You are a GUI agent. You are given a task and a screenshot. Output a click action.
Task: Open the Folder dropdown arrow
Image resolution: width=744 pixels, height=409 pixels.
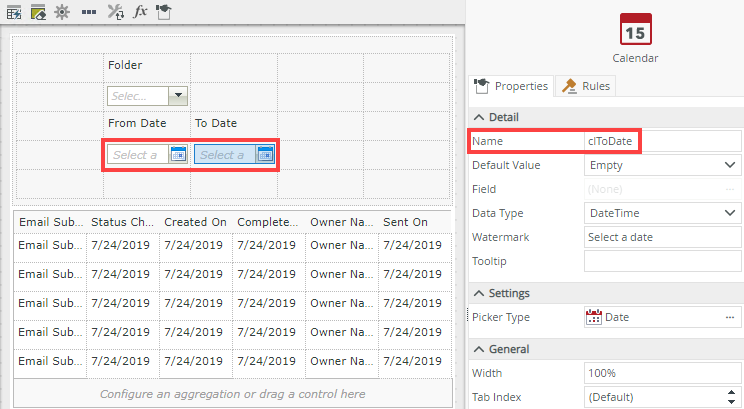178,95
